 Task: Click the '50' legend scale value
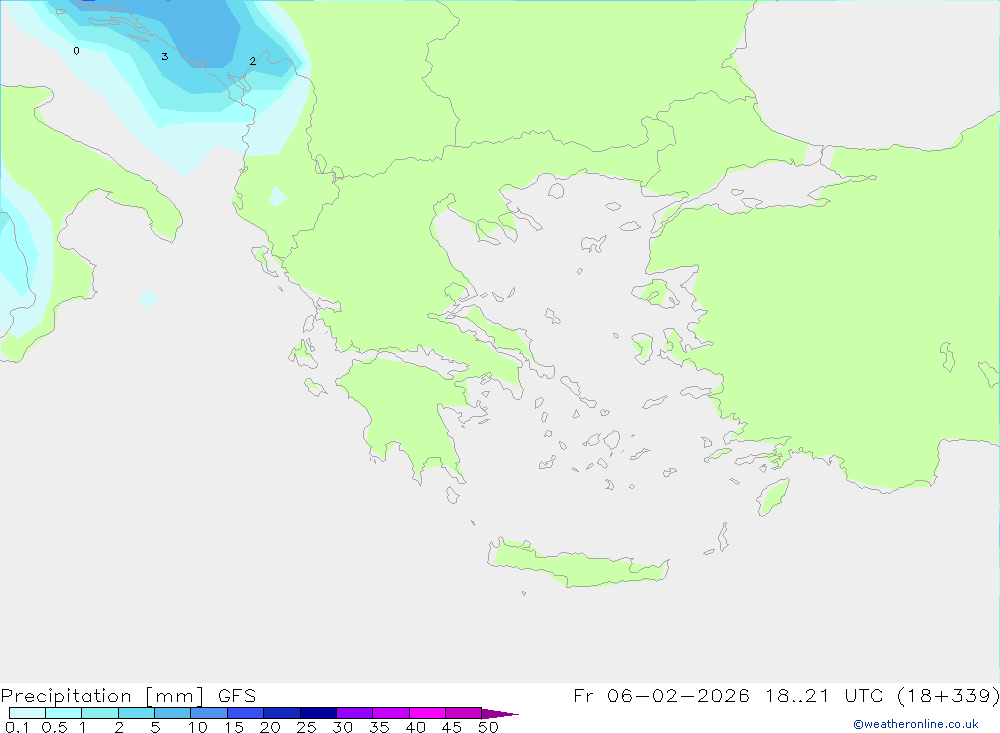pos(489,727)
